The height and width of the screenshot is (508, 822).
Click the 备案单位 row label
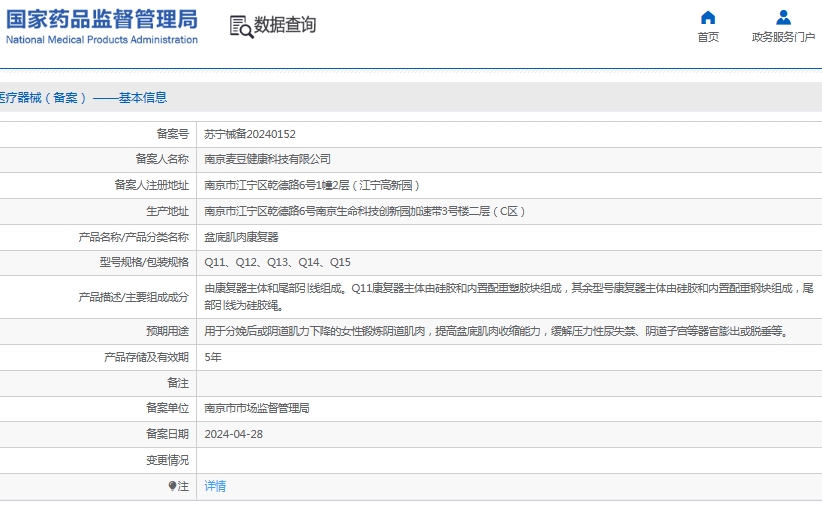167,408
